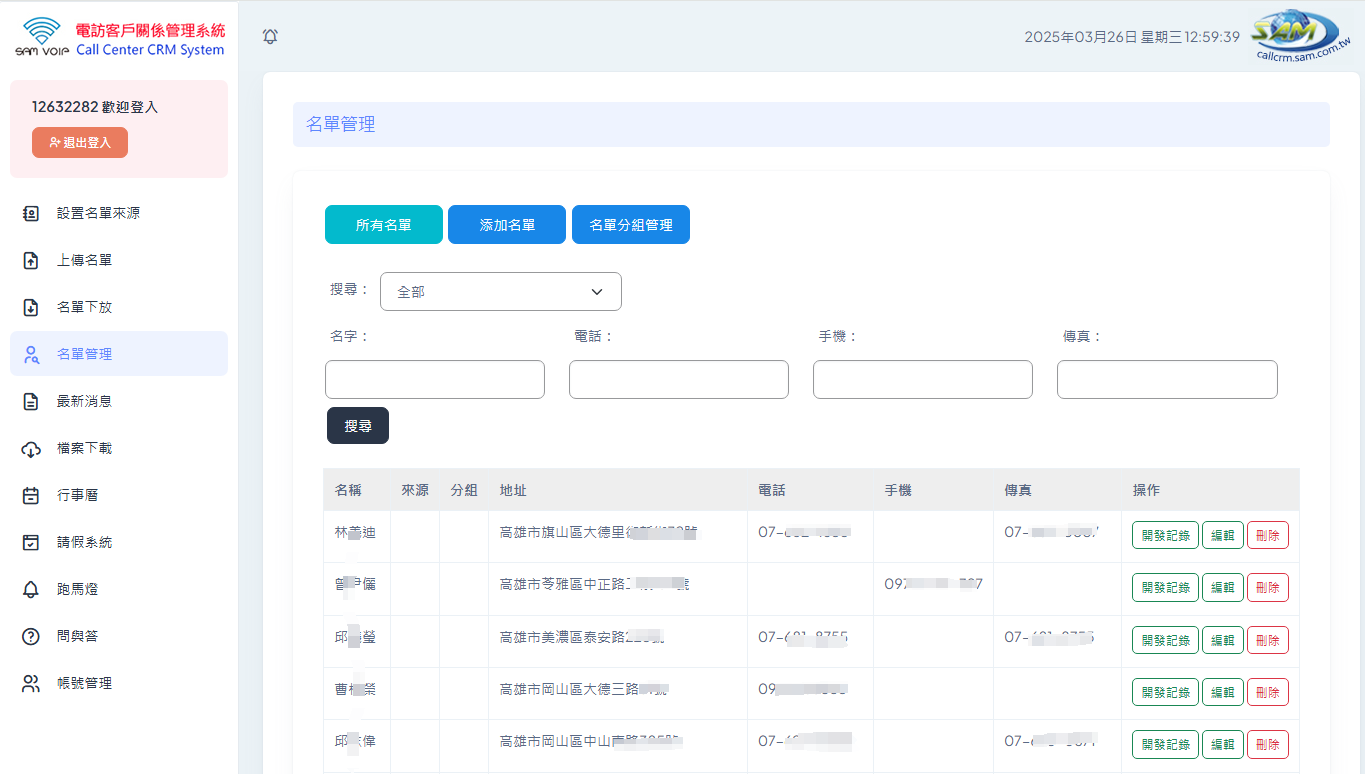Click the 添加名單 button

pyautogui.click(x=506, y=224)
